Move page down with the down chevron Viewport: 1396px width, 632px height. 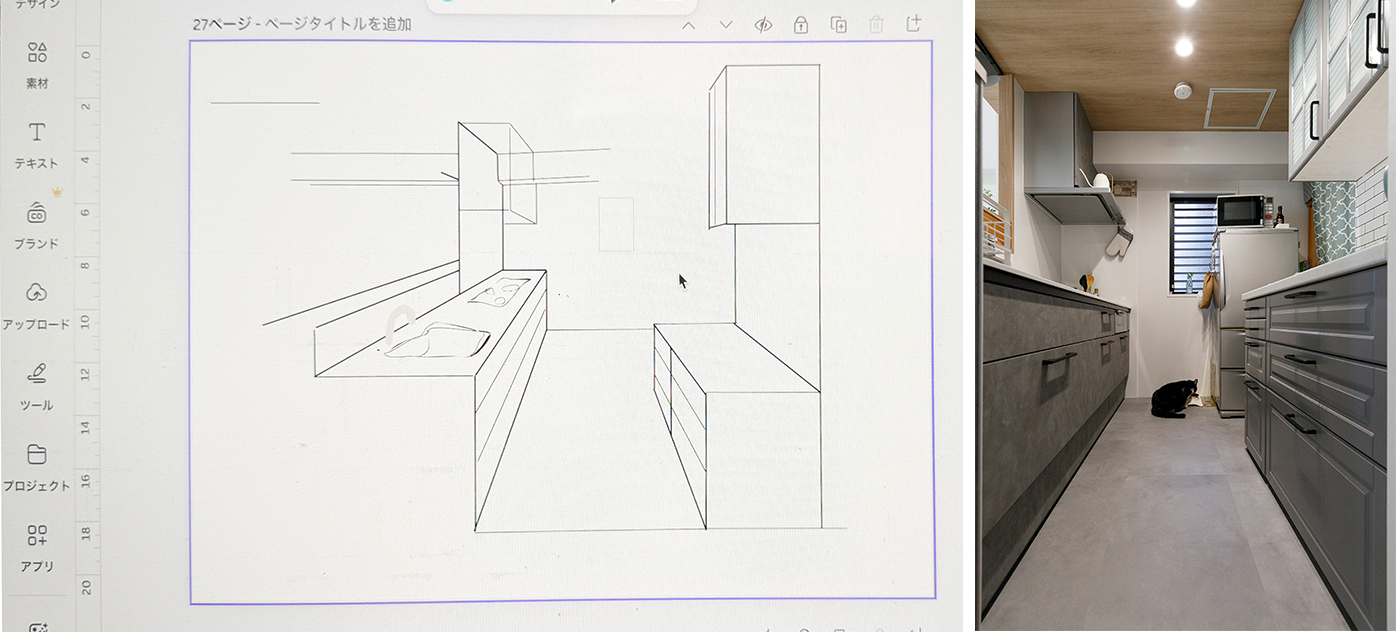pos(726,25)
